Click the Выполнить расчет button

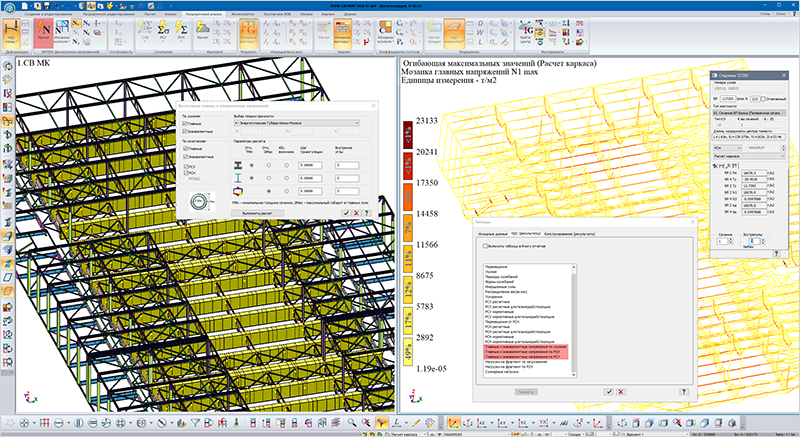[257, 213]
